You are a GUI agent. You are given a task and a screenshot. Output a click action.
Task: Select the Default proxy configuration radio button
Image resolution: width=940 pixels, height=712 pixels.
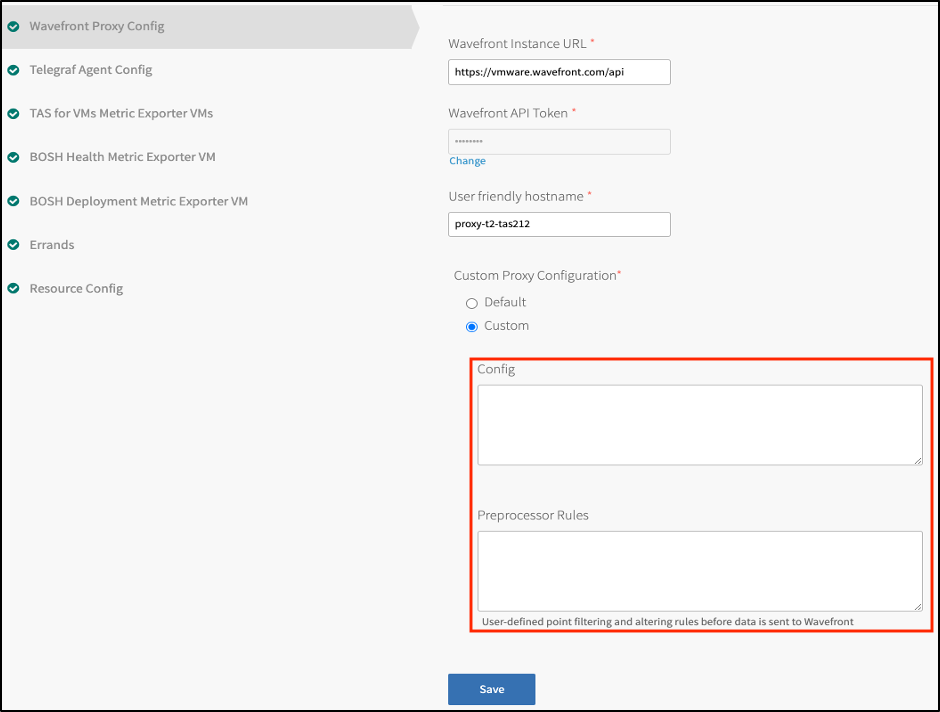tap(472, 303)
